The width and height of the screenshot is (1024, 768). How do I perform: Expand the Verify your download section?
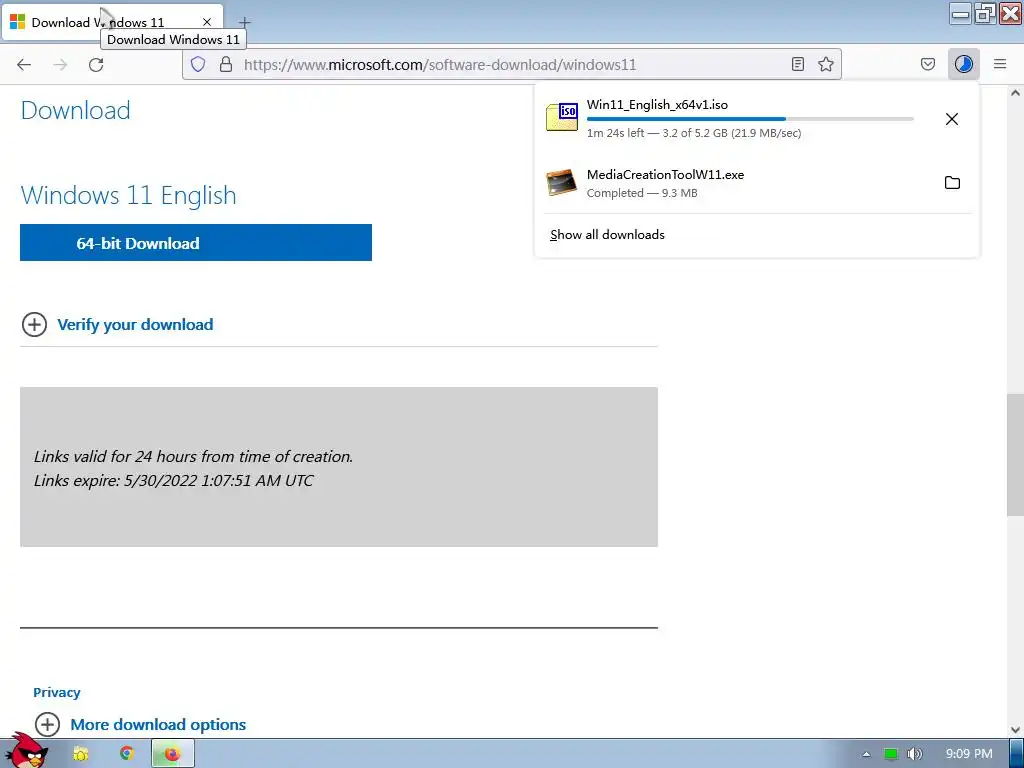[118, 325]
